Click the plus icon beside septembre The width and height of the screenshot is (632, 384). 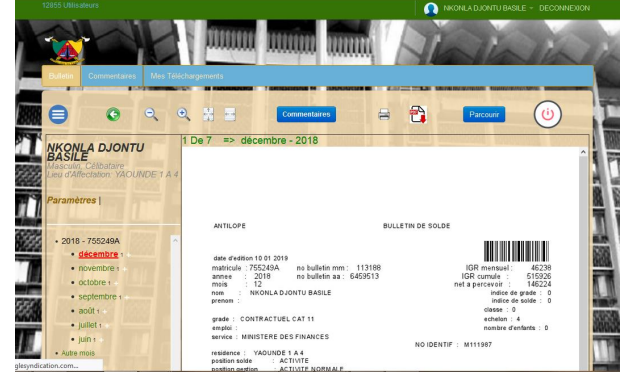[127, 297]
